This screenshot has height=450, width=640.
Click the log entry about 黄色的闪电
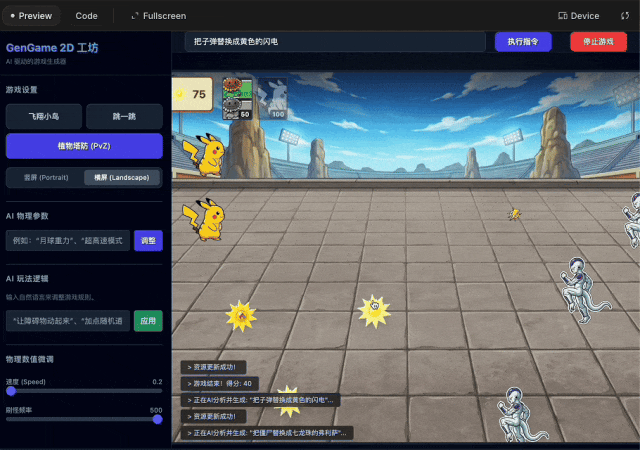click(260, 400)
